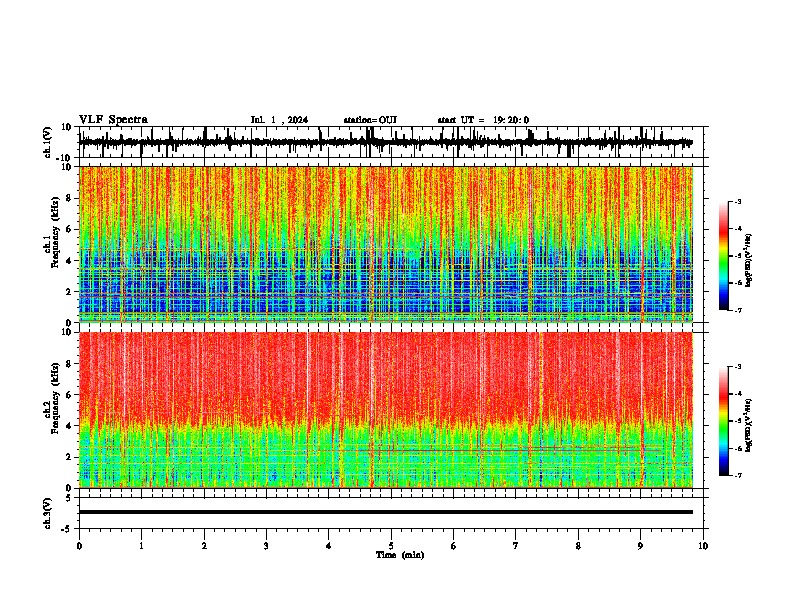
Task: Select the 'Jul 1, 2024' date label
Action: coord(279,120)
